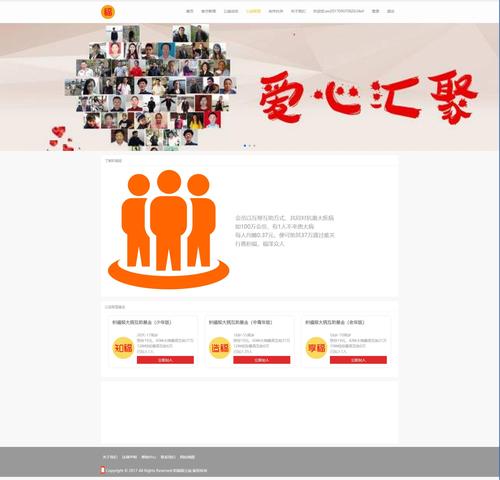Open the first navigation menu item

coord(190,11)
